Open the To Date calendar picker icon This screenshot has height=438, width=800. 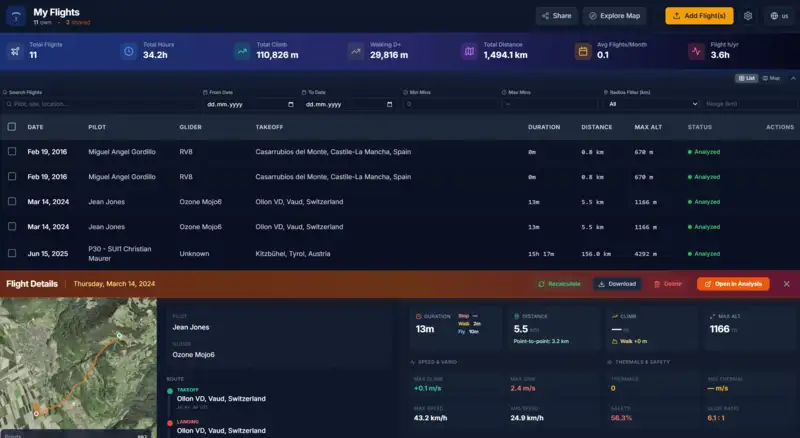click(x=389, y=104)
